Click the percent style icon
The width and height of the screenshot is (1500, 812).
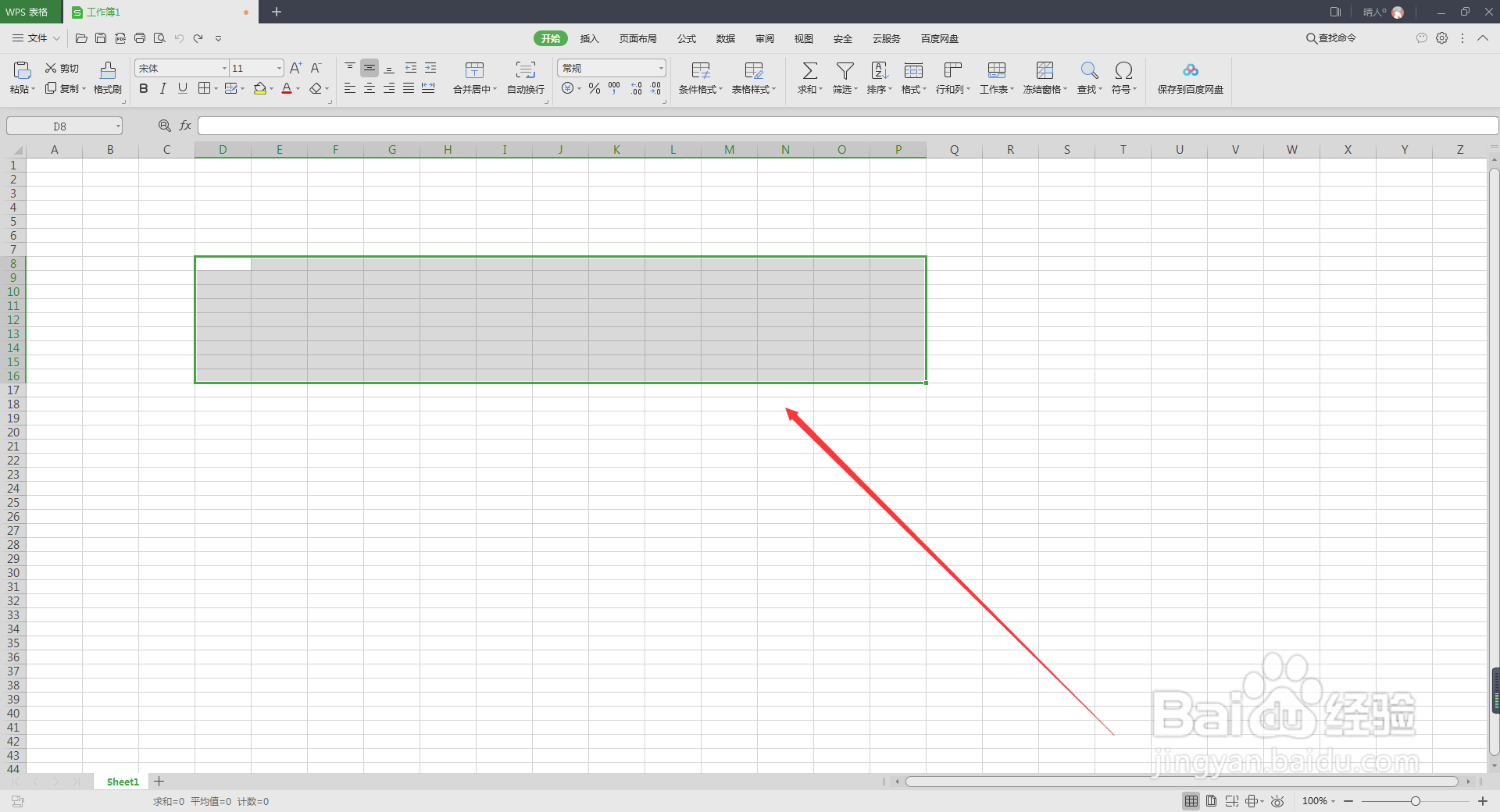595,88
